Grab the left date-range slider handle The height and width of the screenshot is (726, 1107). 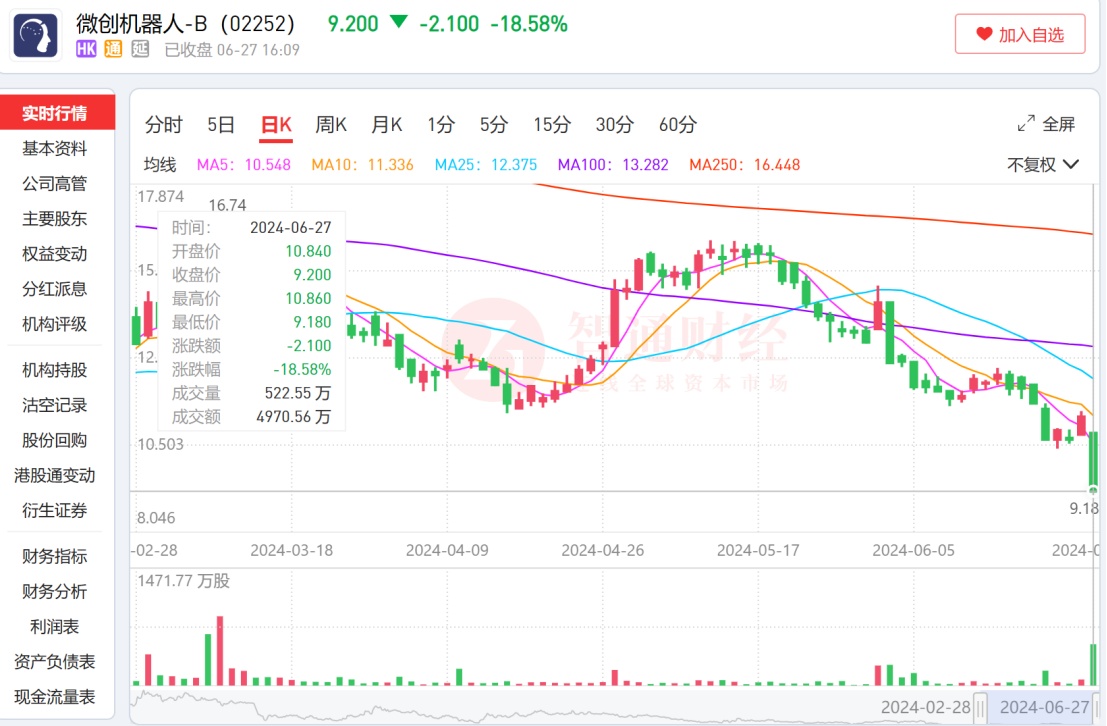(980, 707)
